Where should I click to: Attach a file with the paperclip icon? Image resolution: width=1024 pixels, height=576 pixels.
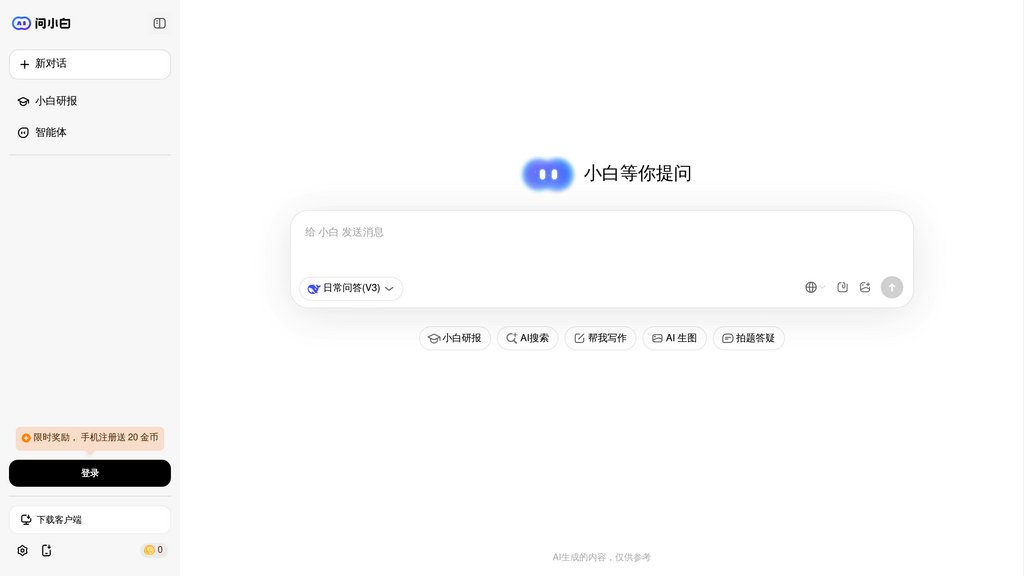[x=842, y=287]
